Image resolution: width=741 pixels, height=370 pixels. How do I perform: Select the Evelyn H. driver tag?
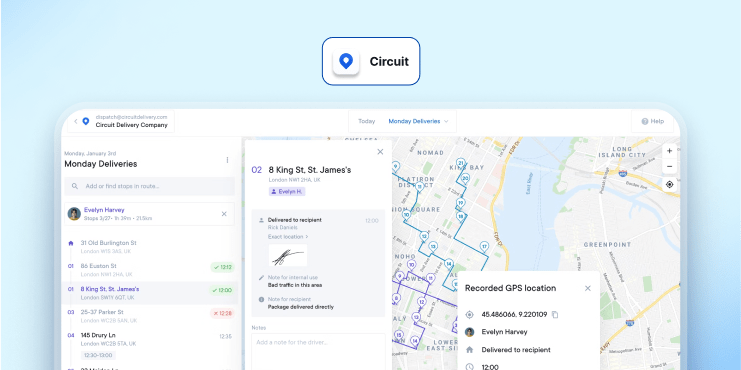coord(287,191)
